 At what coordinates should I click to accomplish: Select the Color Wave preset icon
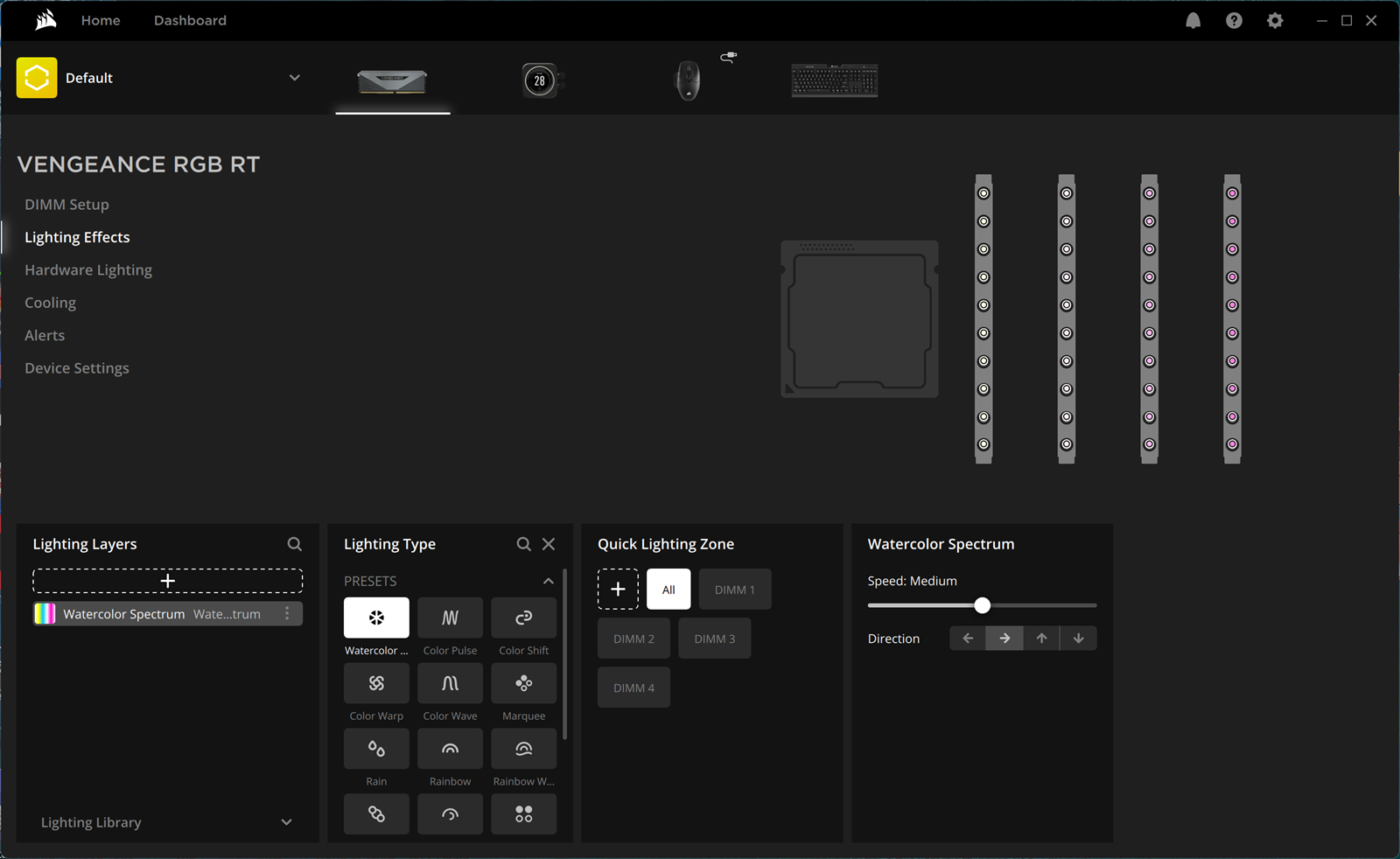click(450, 683)
